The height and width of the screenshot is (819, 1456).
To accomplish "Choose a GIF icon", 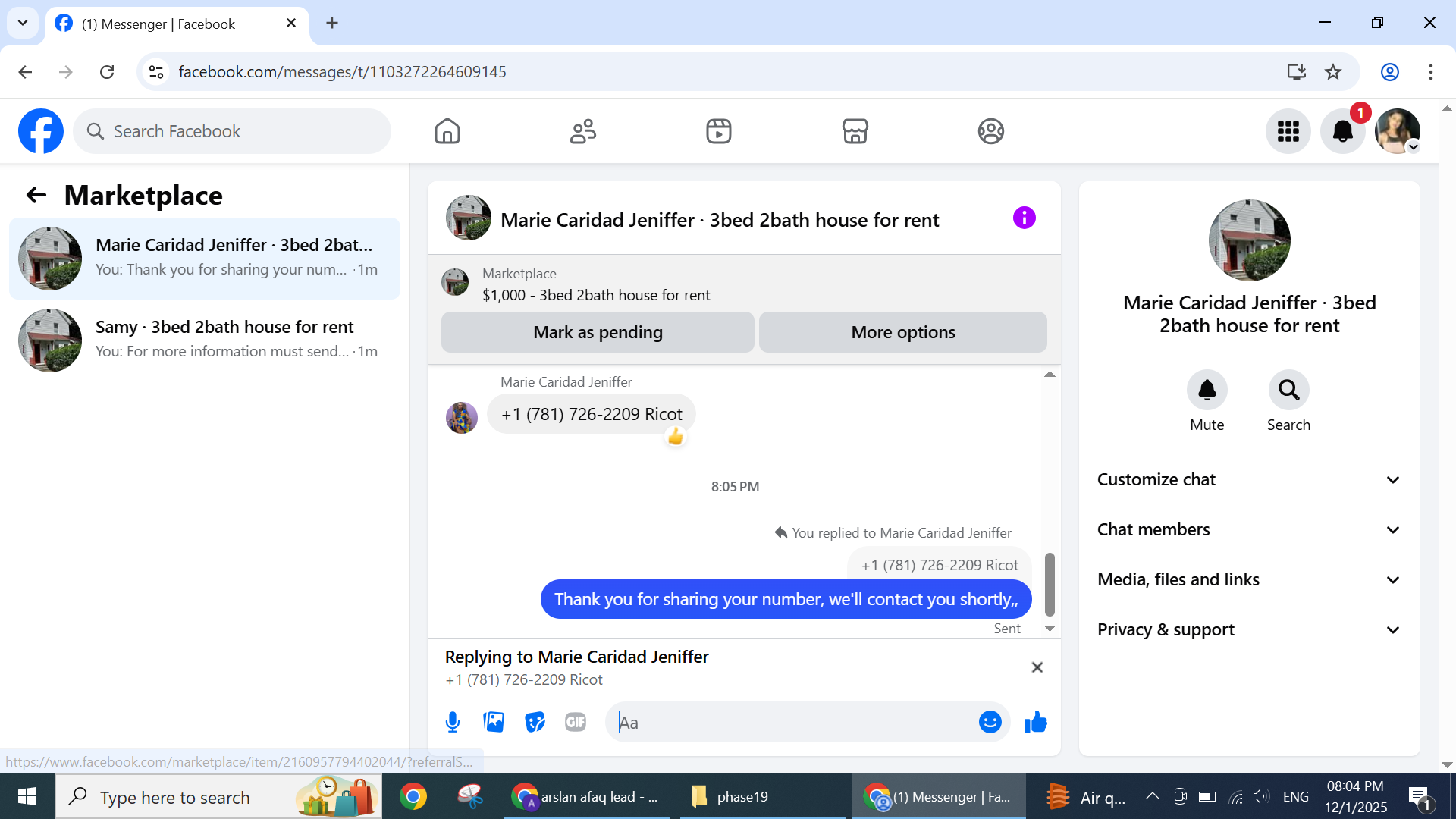I will click(576, 722).
